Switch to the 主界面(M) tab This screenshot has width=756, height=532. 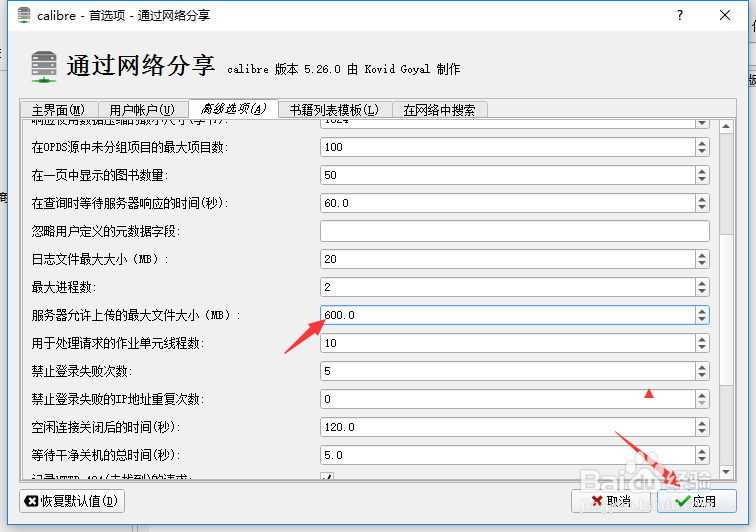[59, 110]
